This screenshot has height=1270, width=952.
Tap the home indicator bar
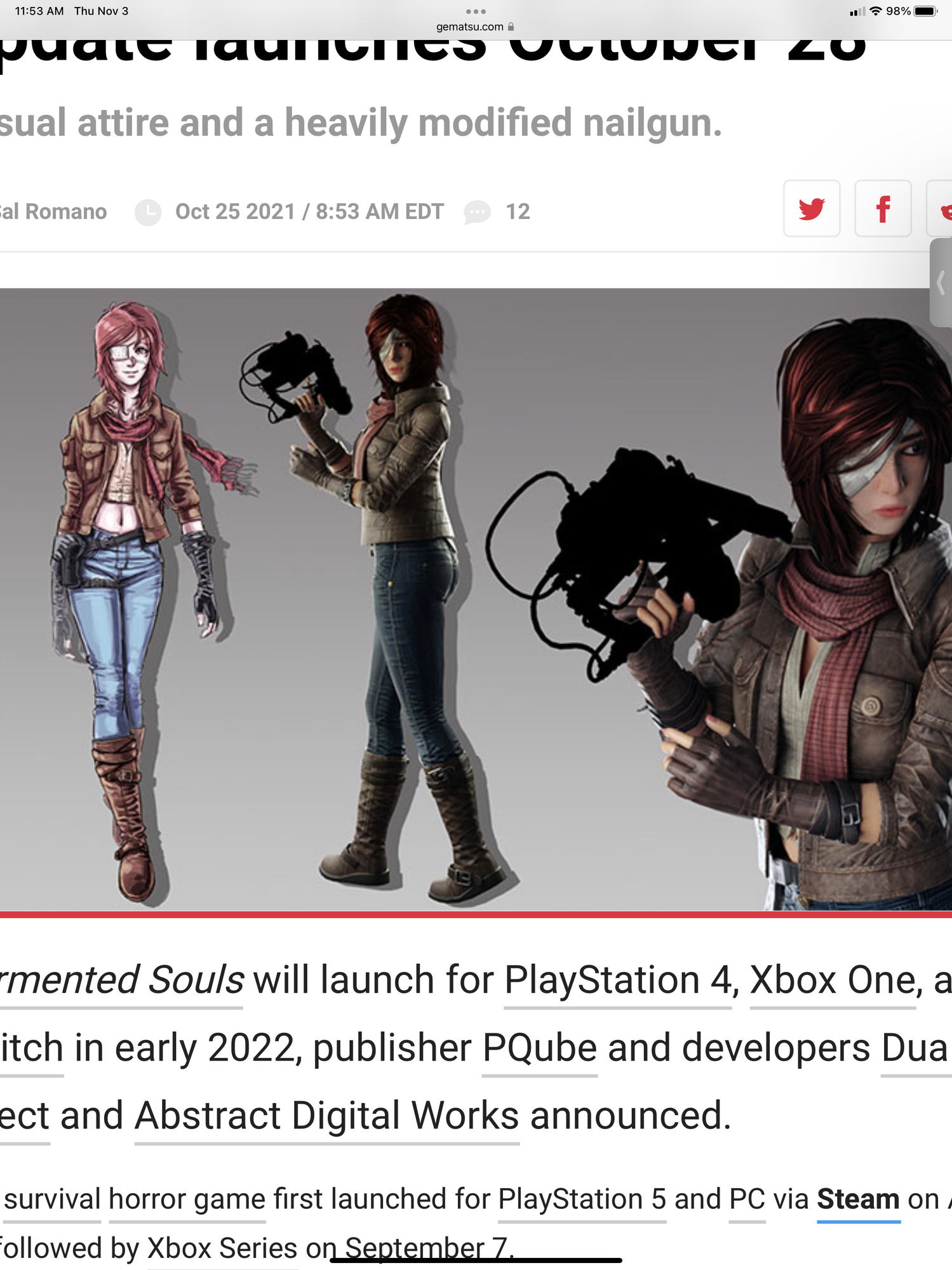pos(476,1260)
